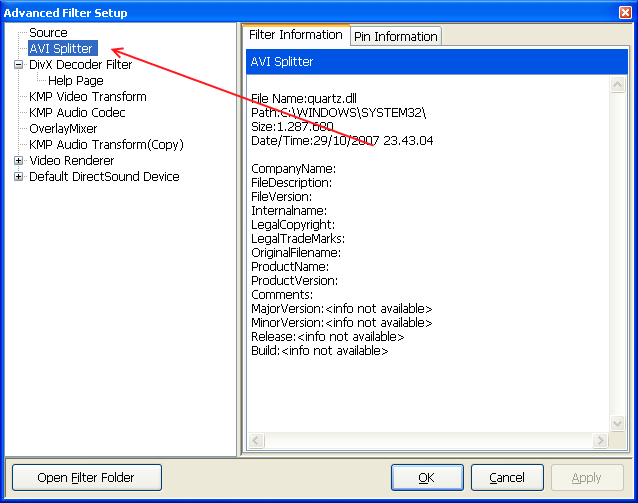Select the Video Renderer item
638x503 pixels.
pos(72,160)
